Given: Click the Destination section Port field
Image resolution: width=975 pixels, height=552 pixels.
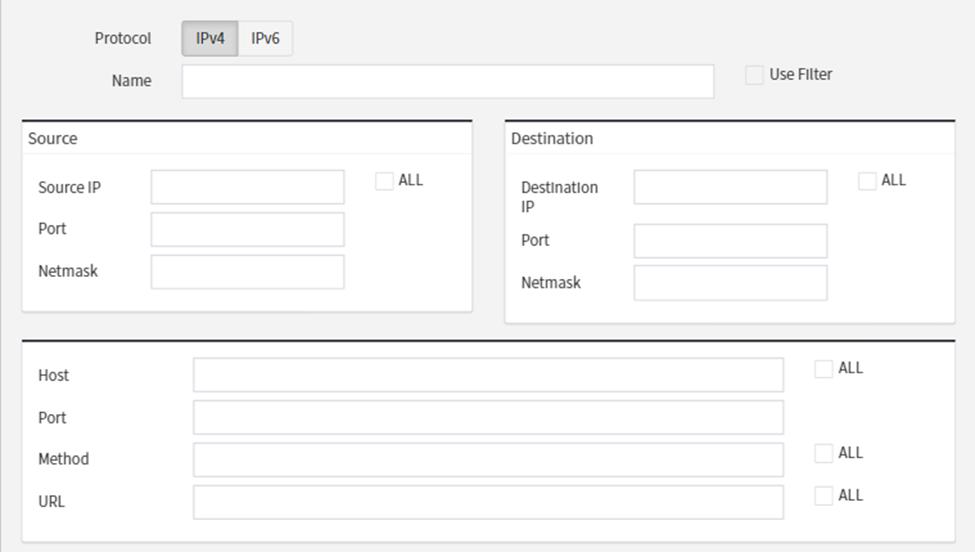Looking at the screenshot, I should (x=730, y=241).
